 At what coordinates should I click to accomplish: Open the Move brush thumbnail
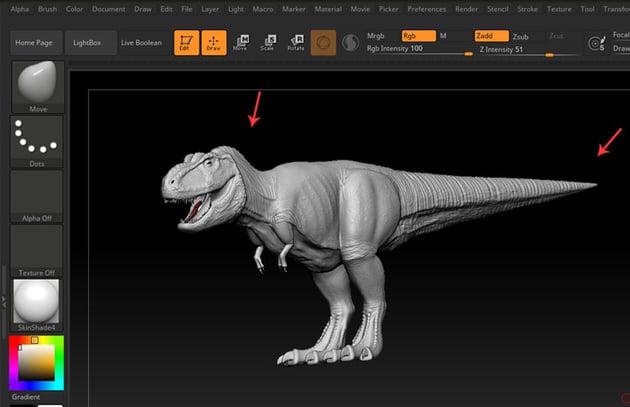pos(38,86)
